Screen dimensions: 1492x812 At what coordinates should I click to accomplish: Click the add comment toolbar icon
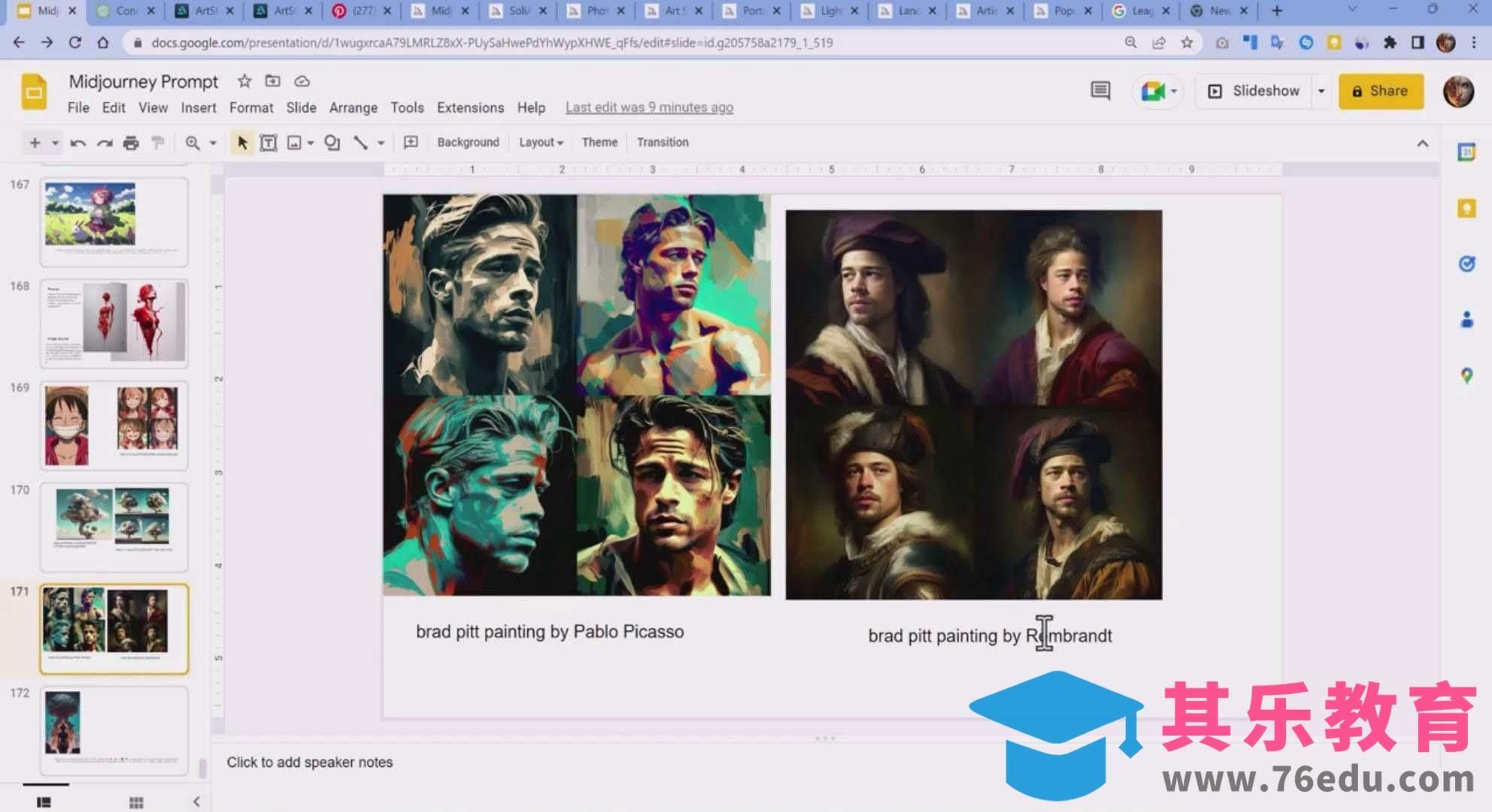click(x=411, y=142)
